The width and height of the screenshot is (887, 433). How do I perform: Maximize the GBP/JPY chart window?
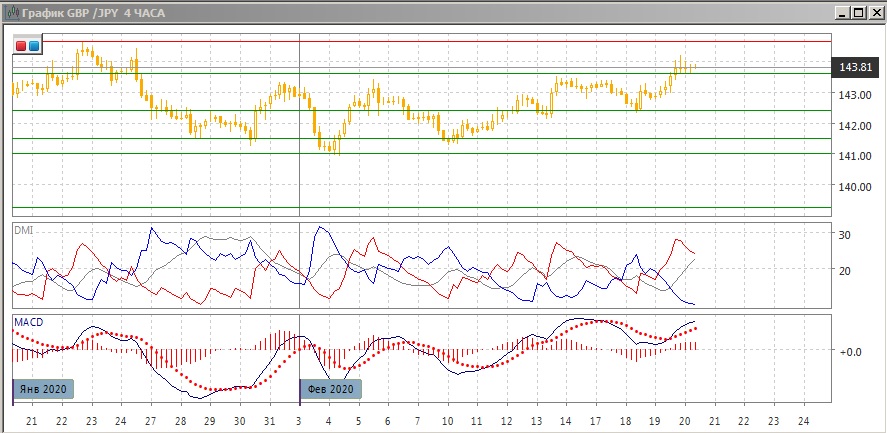tap(858, 12)
